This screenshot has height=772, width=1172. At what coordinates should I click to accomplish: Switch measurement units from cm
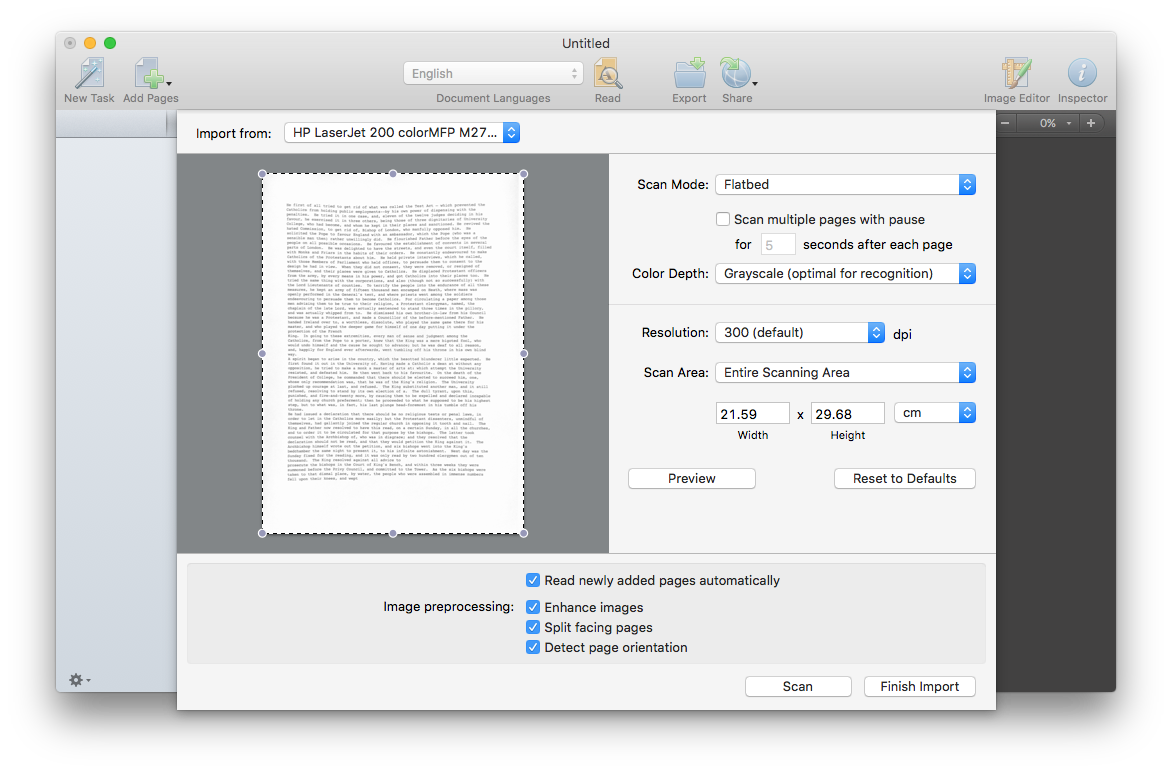click(x=934, y=412)
